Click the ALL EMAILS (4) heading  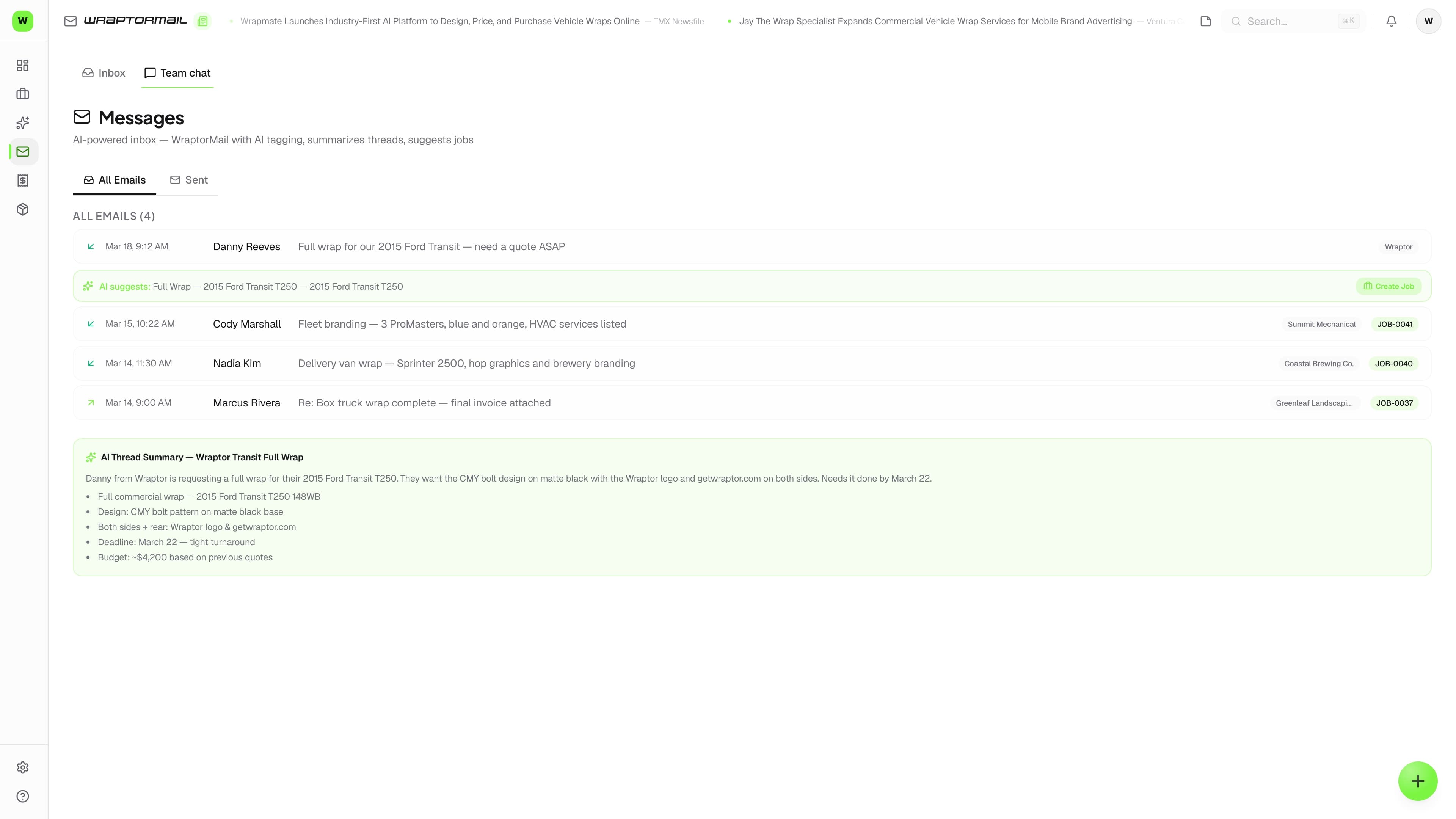(x=114, y=216)
